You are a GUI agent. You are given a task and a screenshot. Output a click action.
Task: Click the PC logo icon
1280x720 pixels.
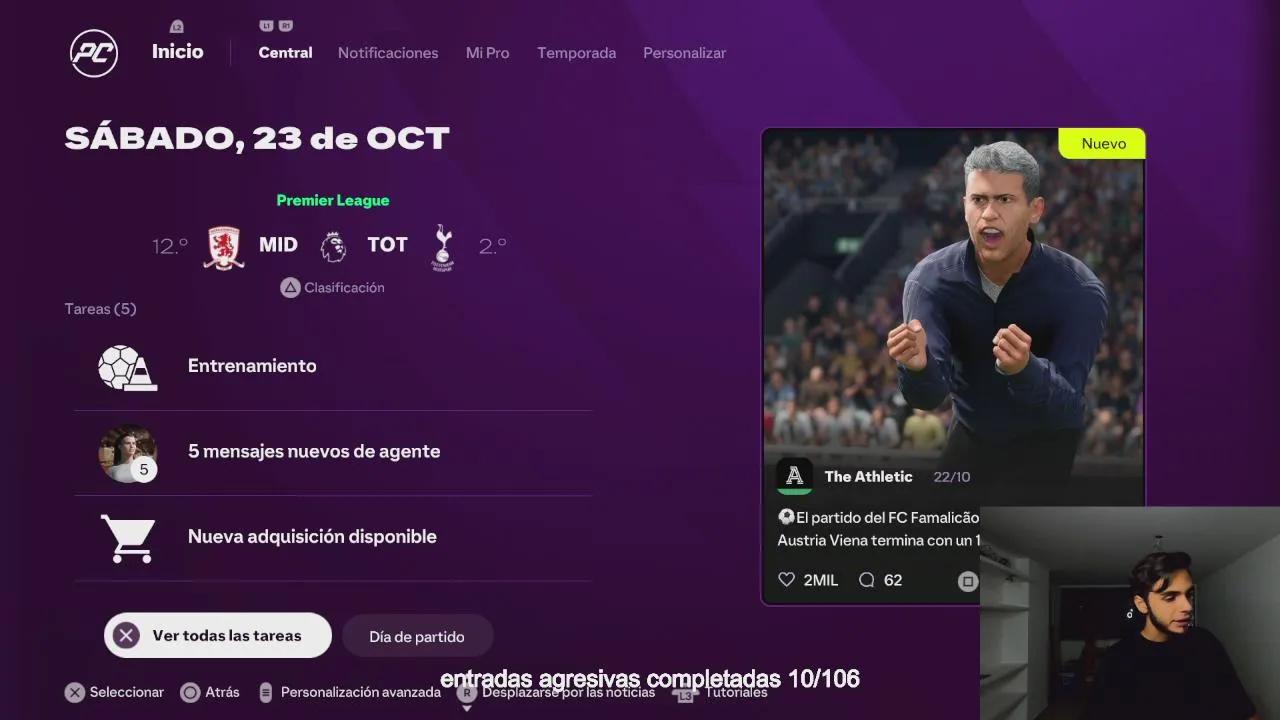coord(94,53)
